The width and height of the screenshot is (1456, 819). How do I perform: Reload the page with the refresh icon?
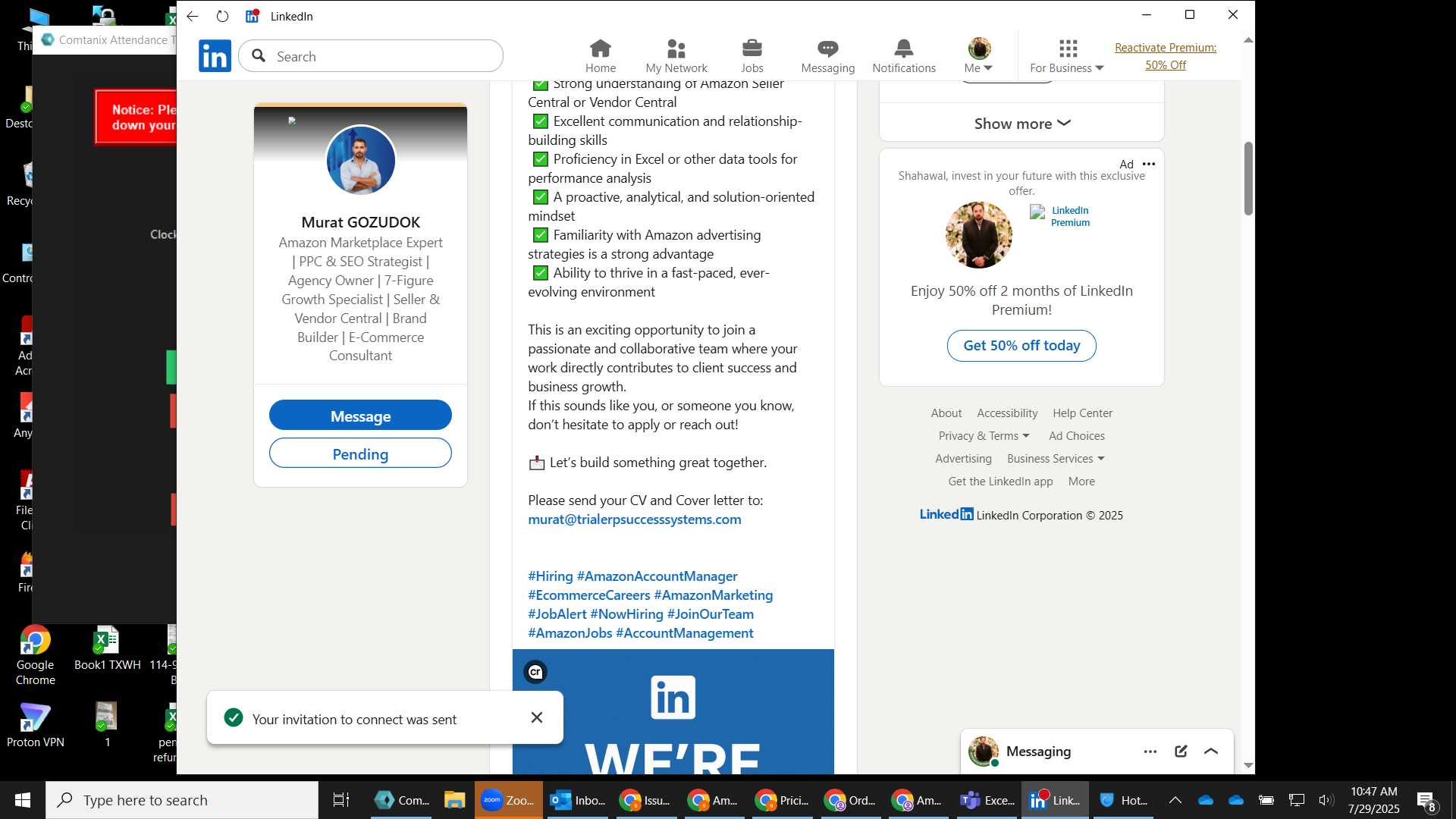(x=222, y=16)
